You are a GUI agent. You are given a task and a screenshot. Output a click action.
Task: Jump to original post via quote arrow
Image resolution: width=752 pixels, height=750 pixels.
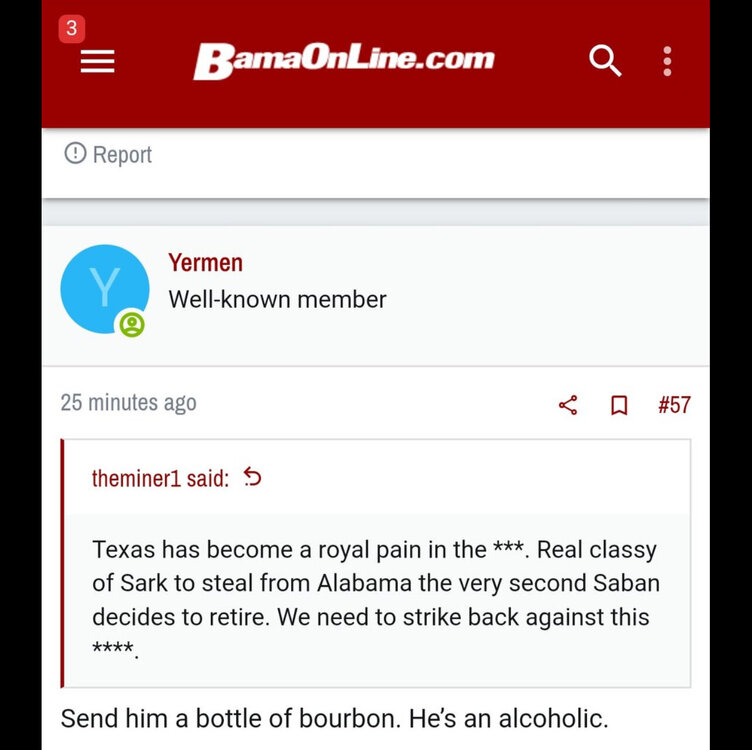[253, 478]
